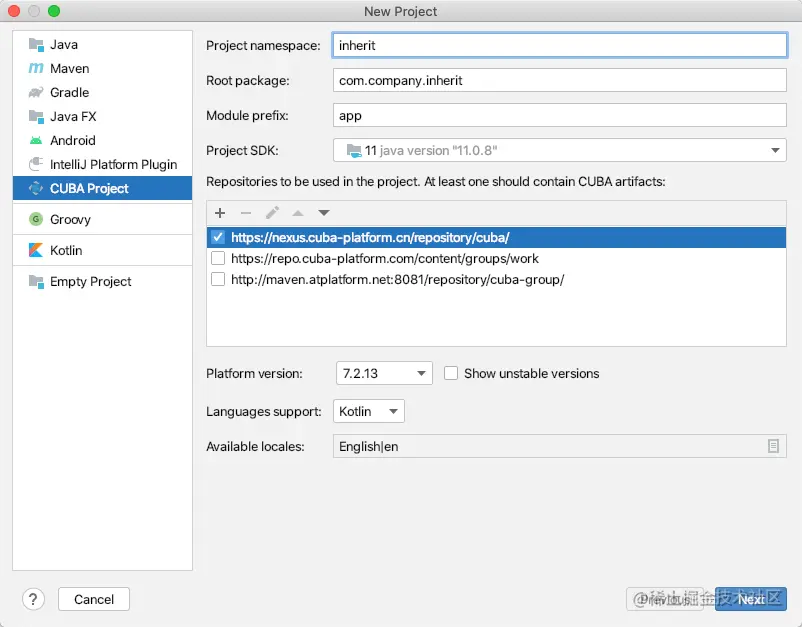Open the Languages support Kotlin dropdown
The width and height of the screenshot is (802, 627).
click(368, 411)
